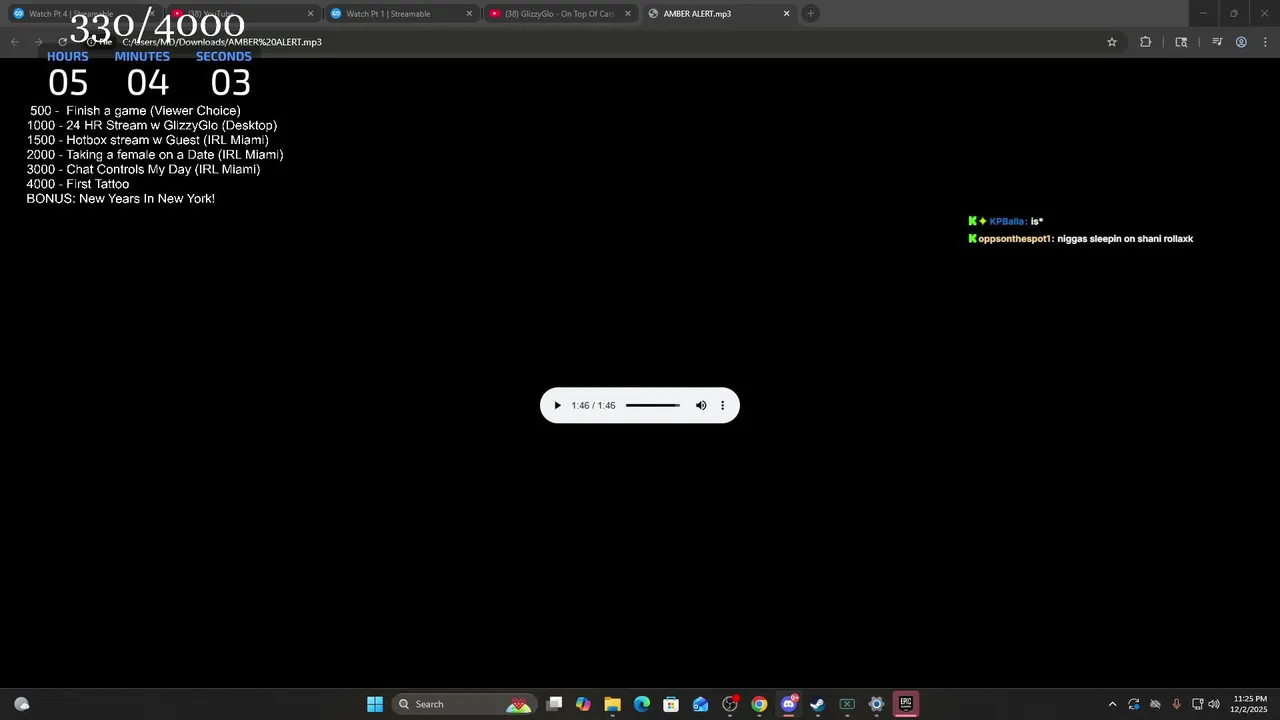Image resolution: width=1280 pixels, height=720 pixels.
Task: Open Microsoft Edge from the taskbar
Action: (642, 704)
